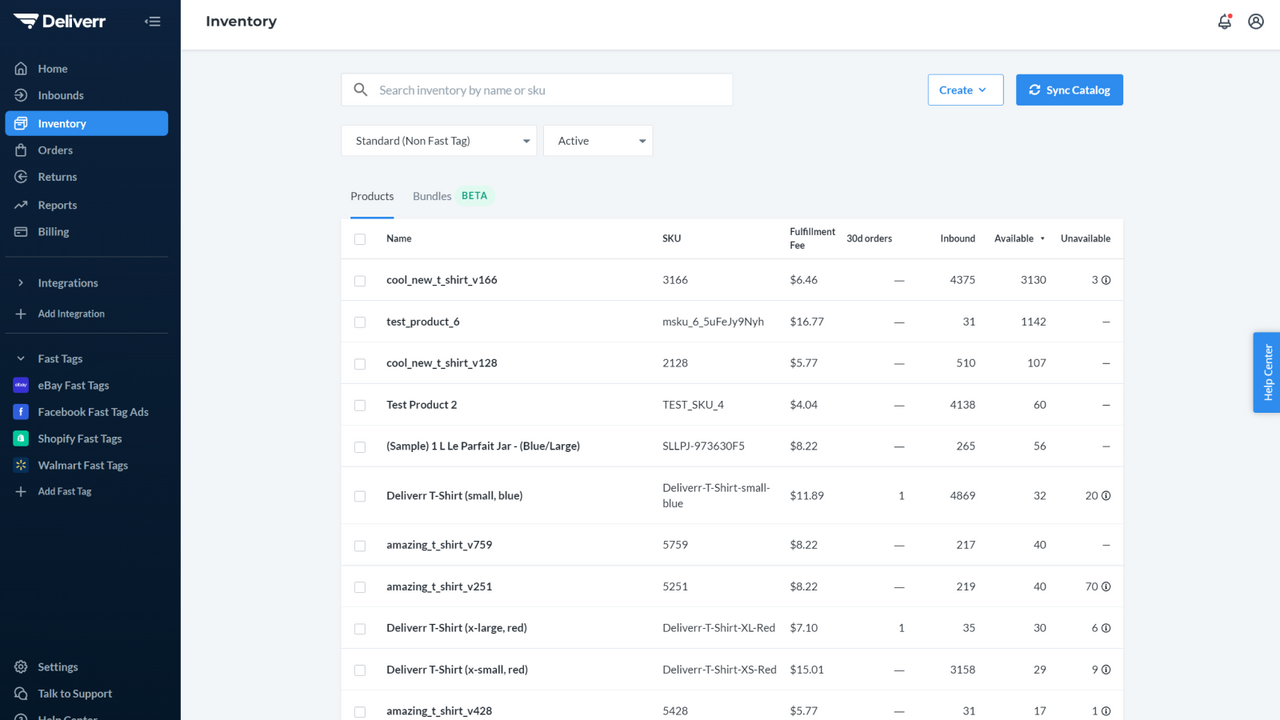Collapse the sidebar with chevron icon

tap(152, 21)
